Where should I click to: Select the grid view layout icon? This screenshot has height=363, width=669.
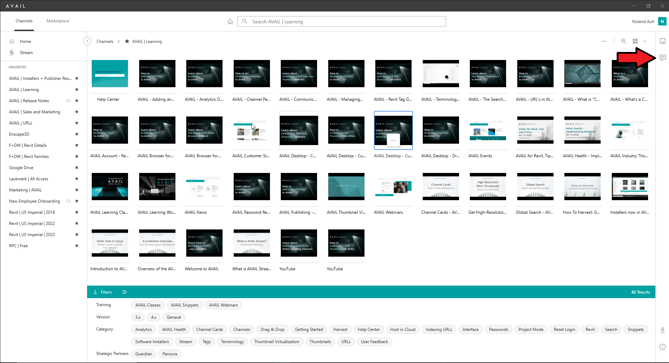635,41
